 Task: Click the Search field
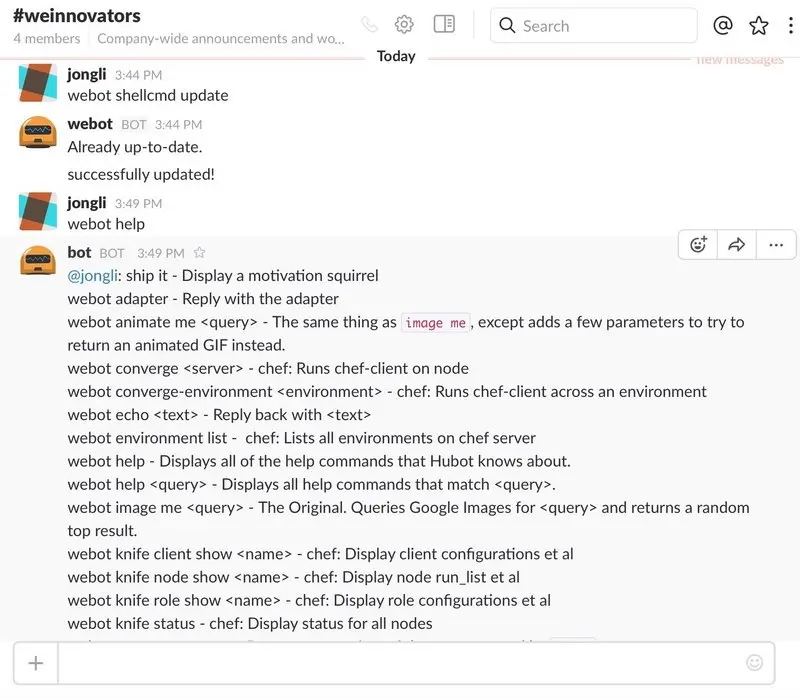(593, 26)
